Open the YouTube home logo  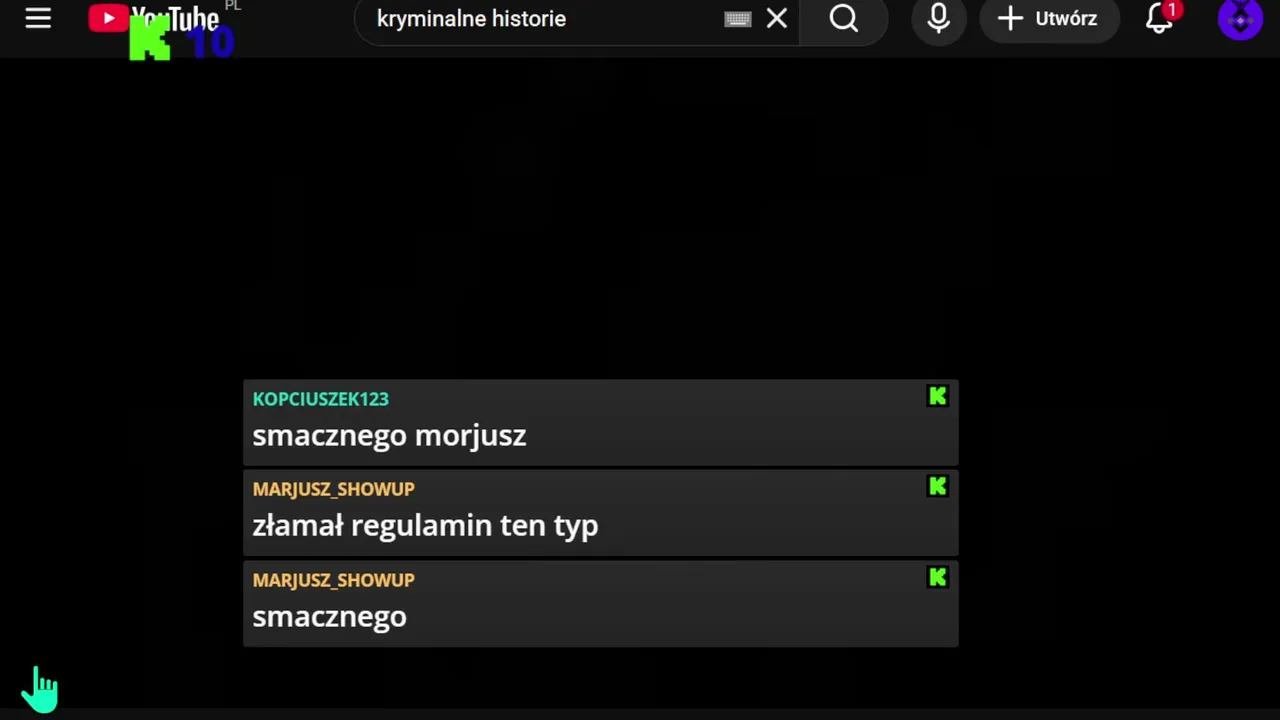tap(153, 18)
